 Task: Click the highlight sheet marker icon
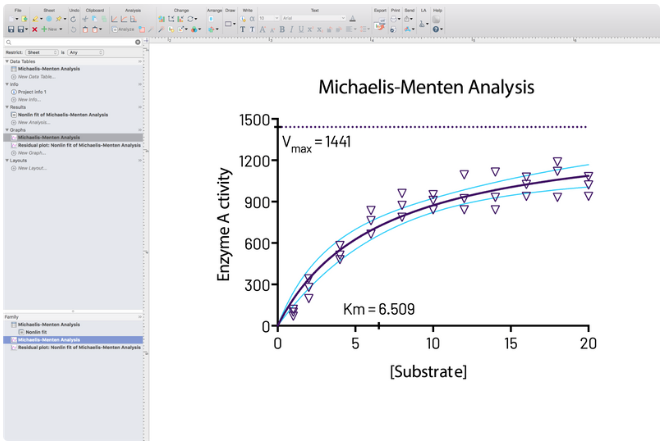coord(36,19)
